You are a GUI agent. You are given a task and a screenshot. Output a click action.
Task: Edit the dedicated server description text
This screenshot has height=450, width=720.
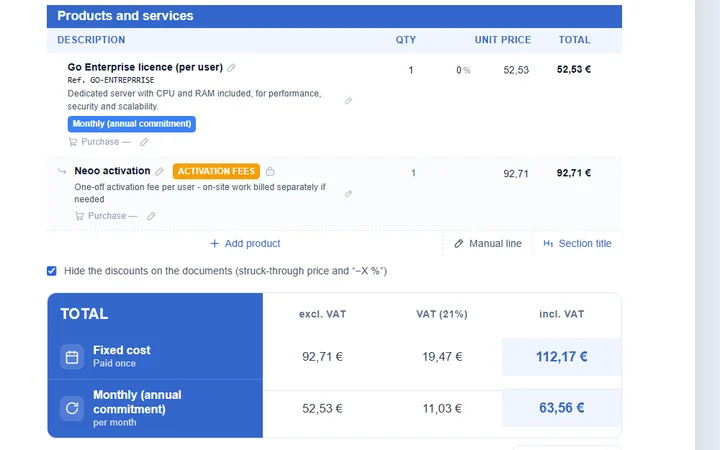[349, 101]
